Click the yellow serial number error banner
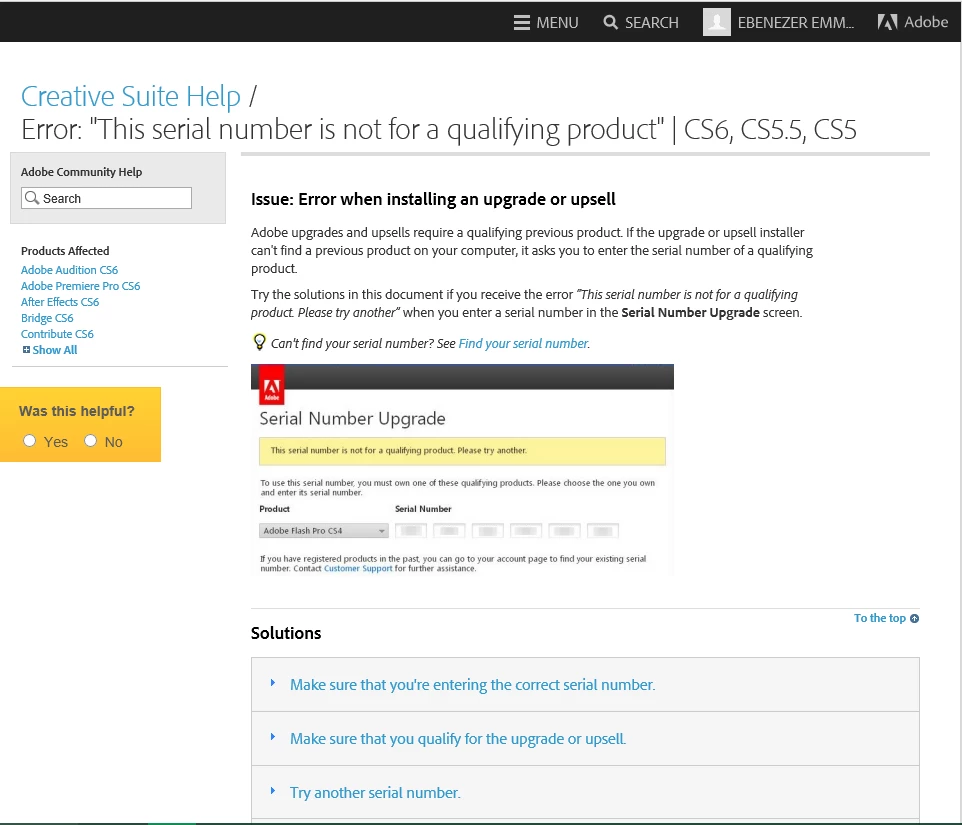The image size is (962, 825). tap(462, 451)
